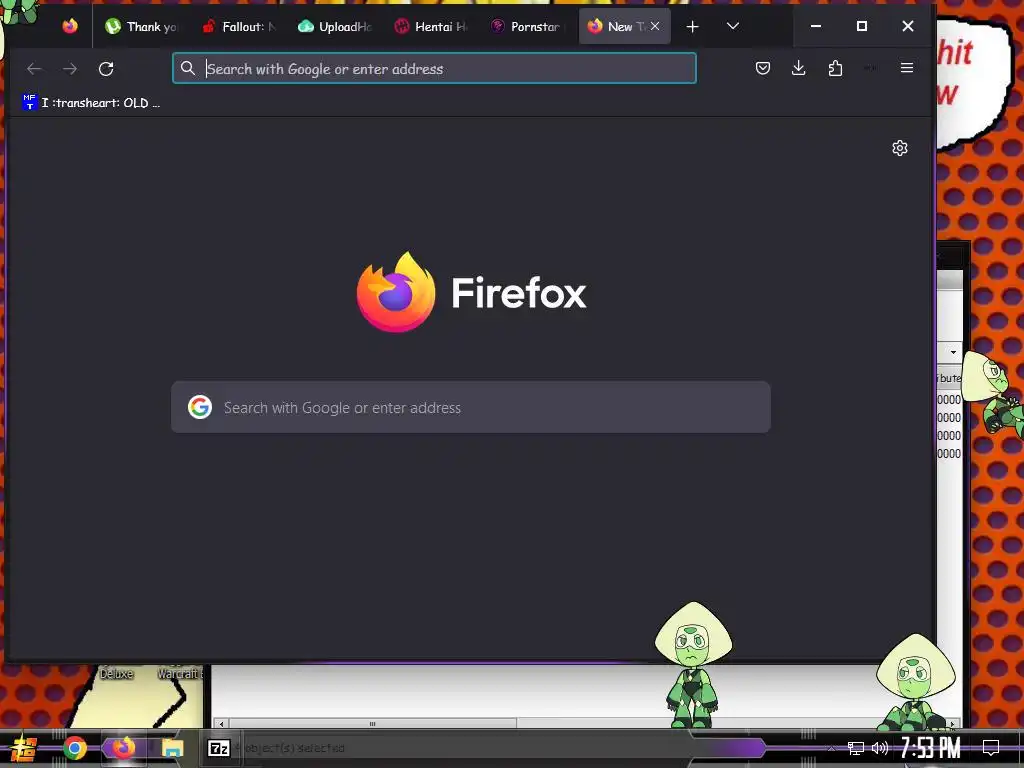Open the Save to Pocket button
Image resolution: width=1024 pixels, height=768 pixels.
(763, 68)
